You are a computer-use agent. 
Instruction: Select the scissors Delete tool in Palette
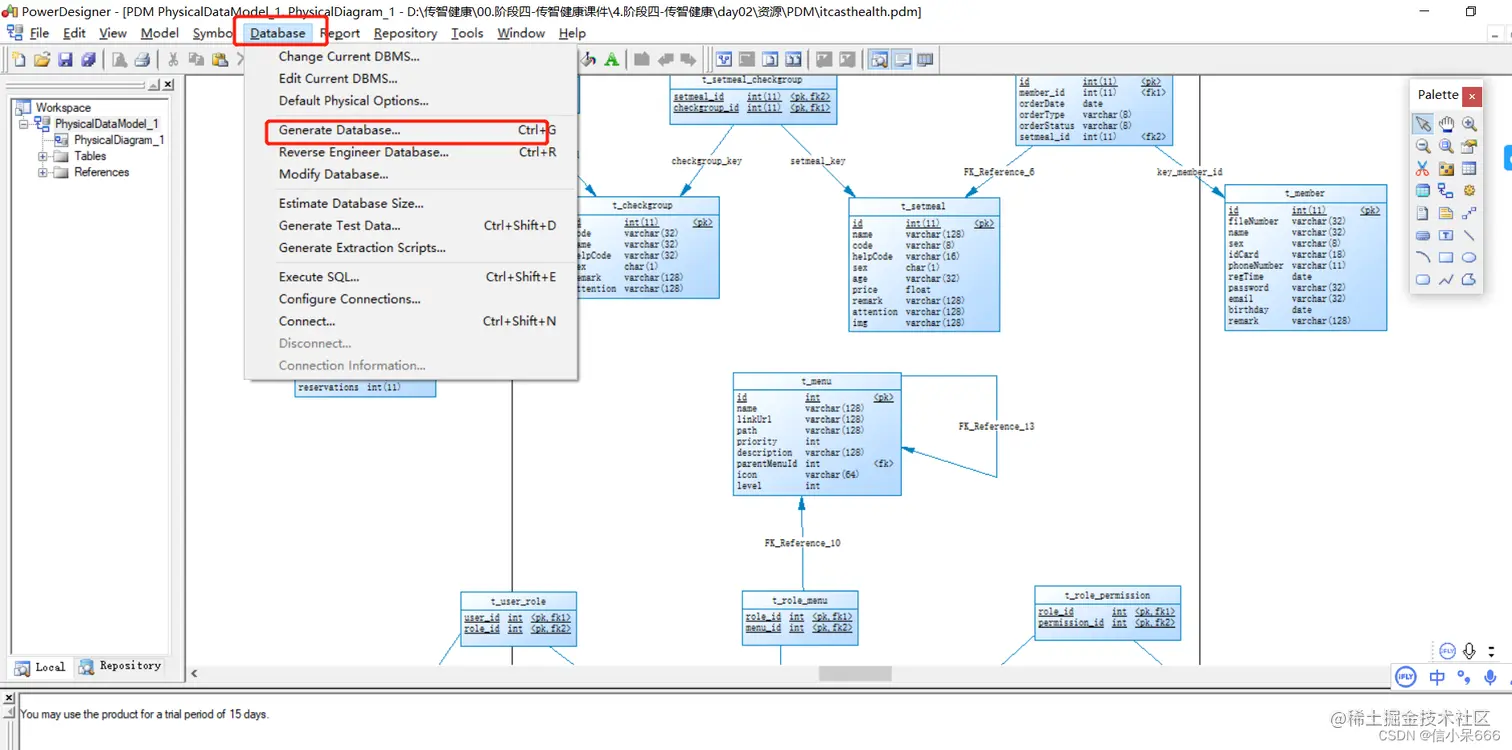point(1422,168)
